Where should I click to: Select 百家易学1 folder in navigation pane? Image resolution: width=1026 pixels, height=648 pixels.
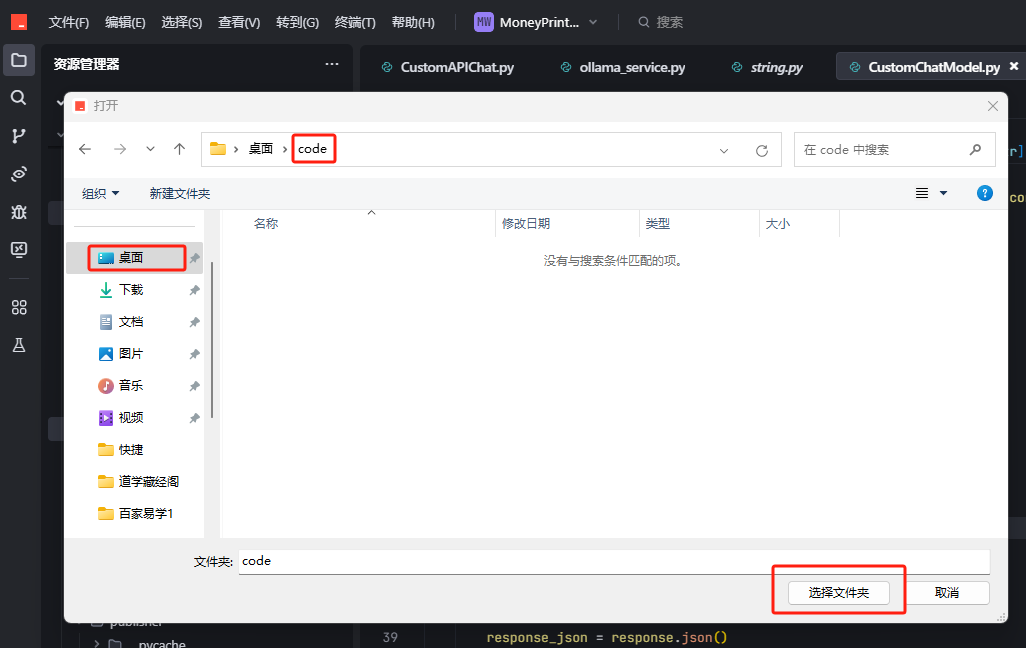point(134,514)
